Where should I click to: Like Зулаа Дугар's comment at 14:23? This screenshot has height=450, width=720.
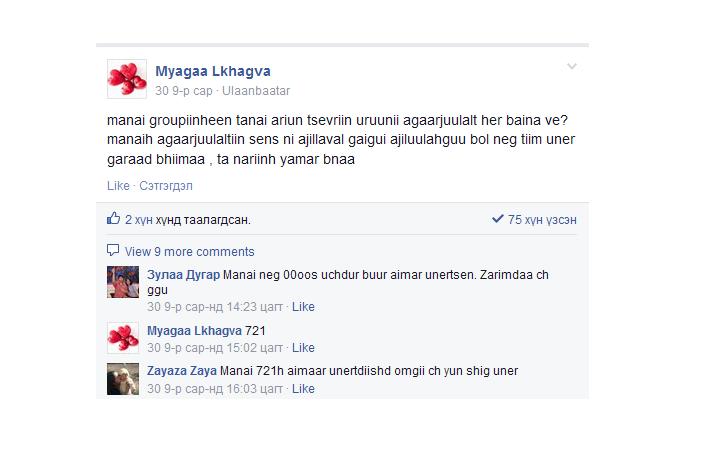(303, 307)
